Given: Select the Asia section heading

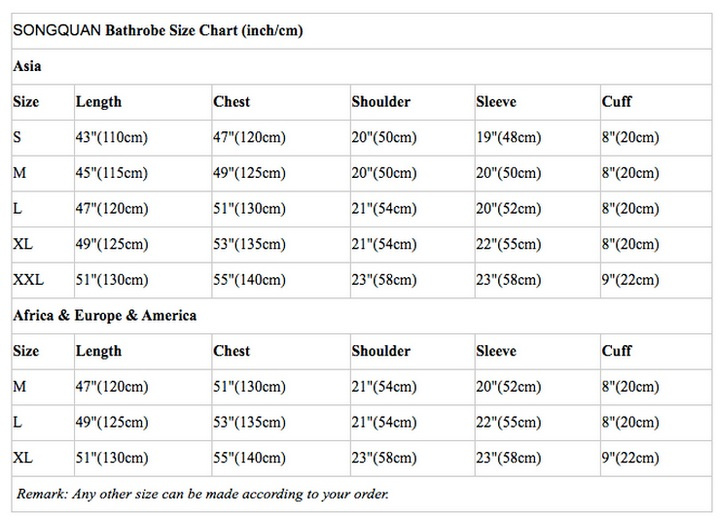Looking at the screenshot, I should tap(27, 66).
